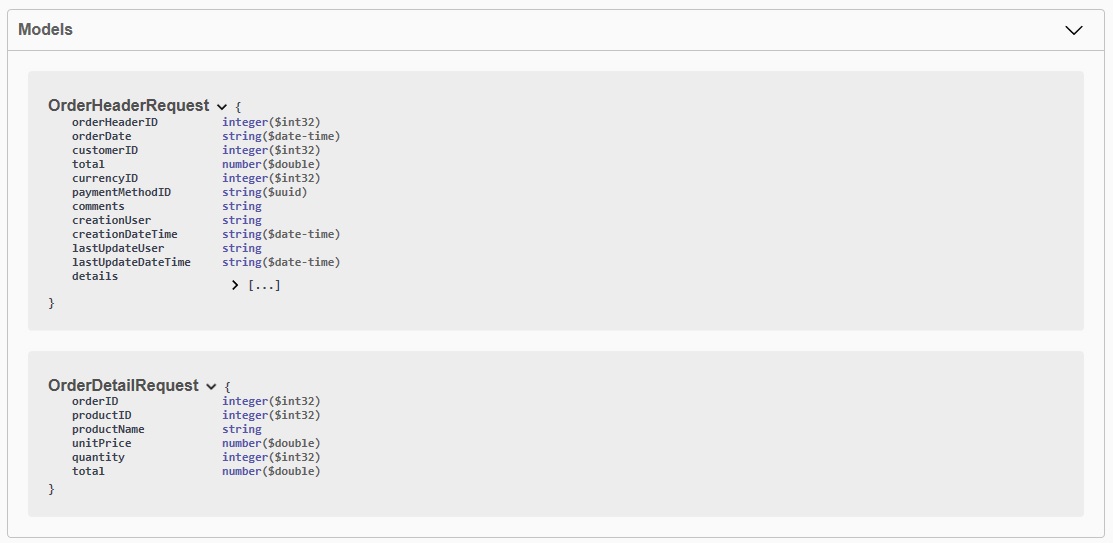Click the unitPrice property name
The height and width of the screenshot is (543, 1113).
(102, 444)
